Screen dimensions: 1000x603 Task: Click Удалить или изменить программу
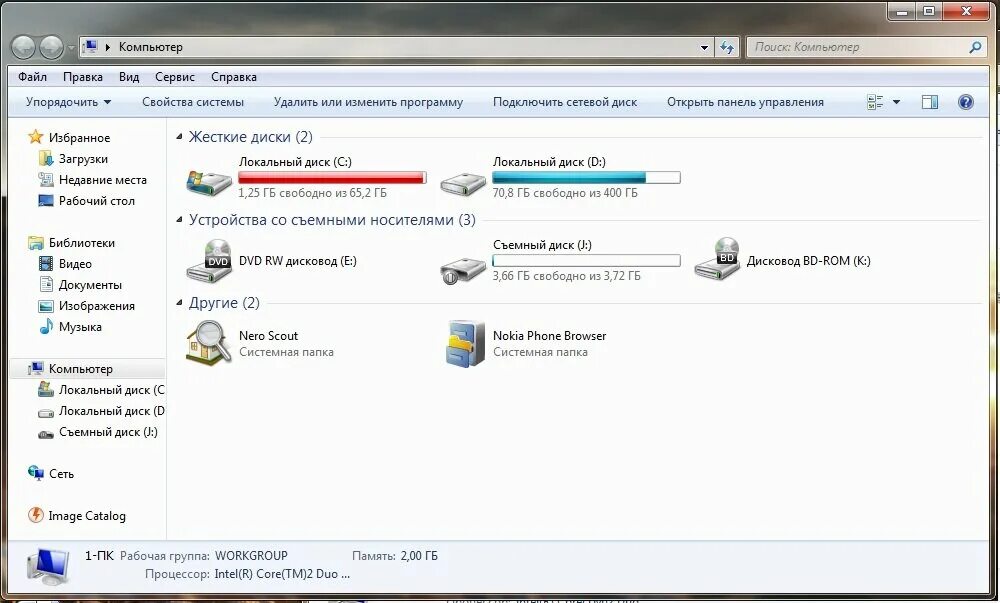click(369, 102)
